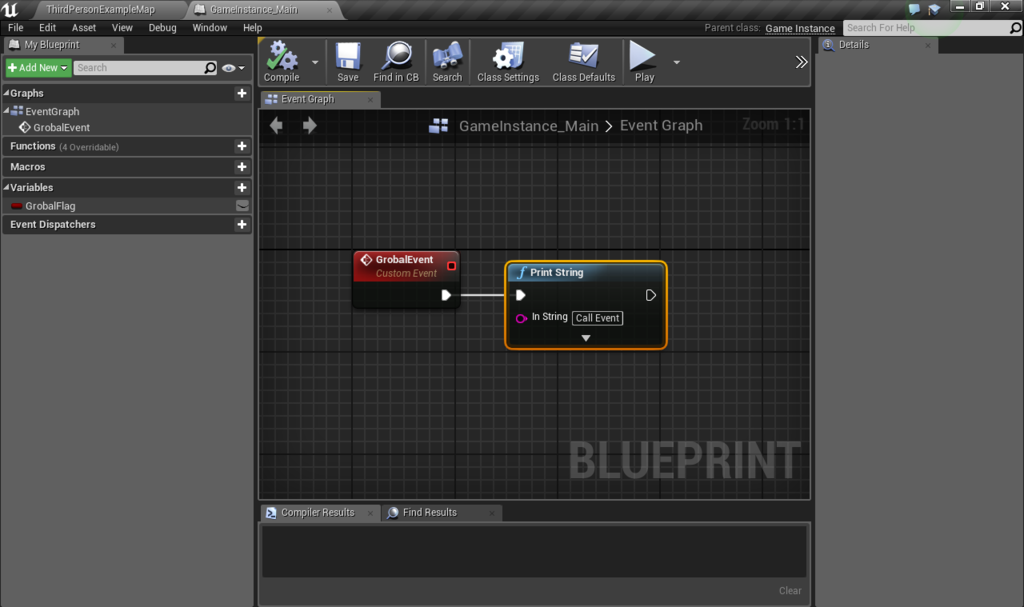This screenshot has height=607, width=1024.
Task: Open Play options dropdown arrow
Action: (x=677, y=63)
